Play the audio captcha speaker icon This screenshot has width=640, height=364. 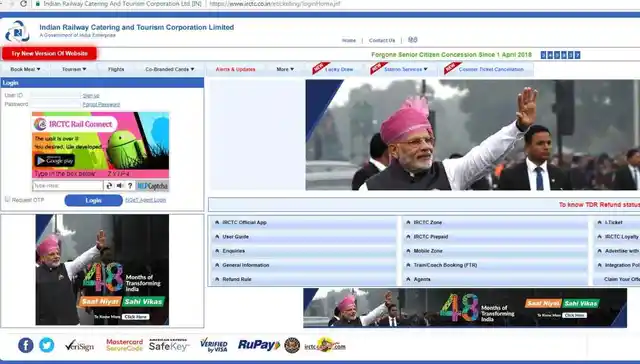pyautogui.click(x=120, y=186)
